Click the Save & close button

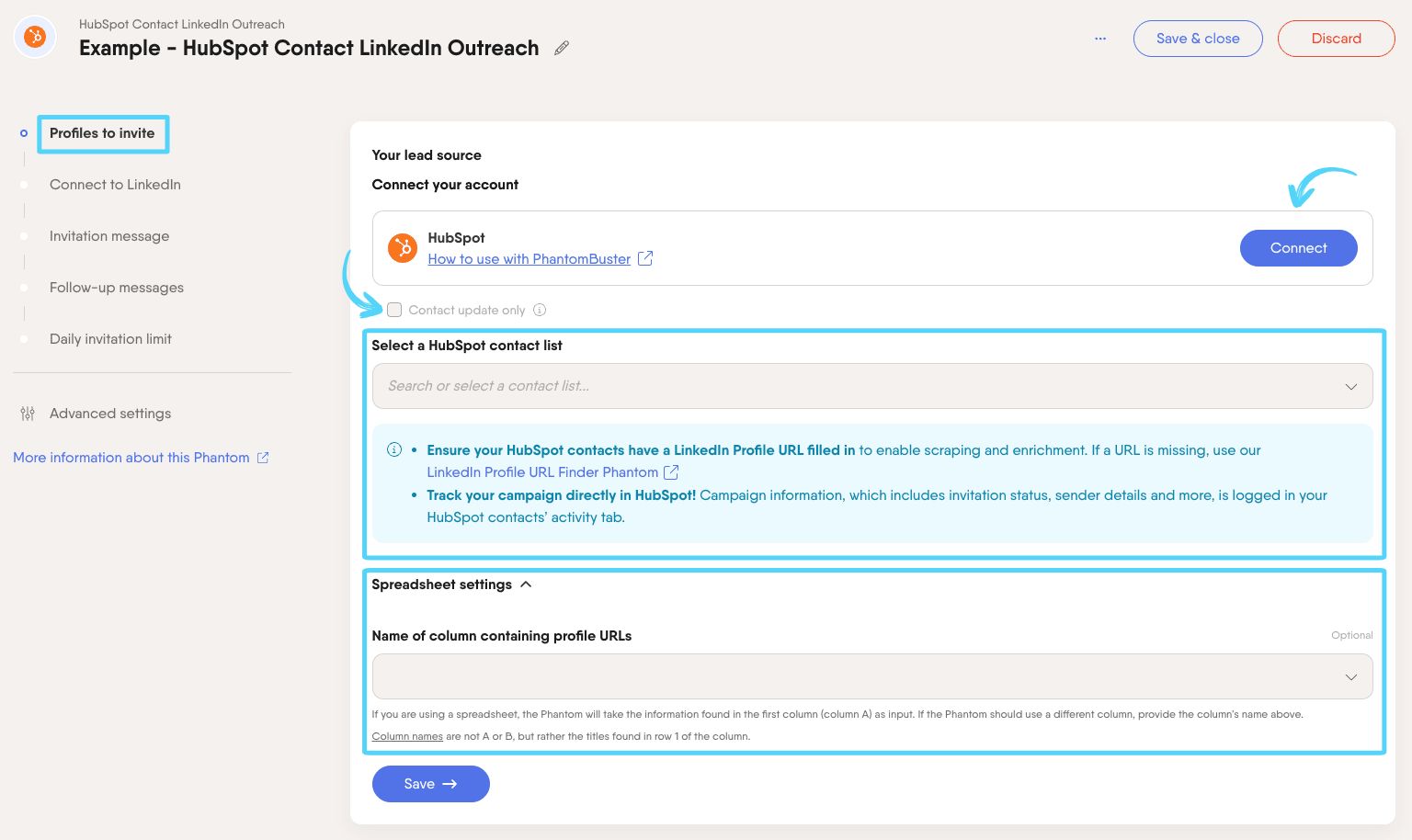(1198, 39)
